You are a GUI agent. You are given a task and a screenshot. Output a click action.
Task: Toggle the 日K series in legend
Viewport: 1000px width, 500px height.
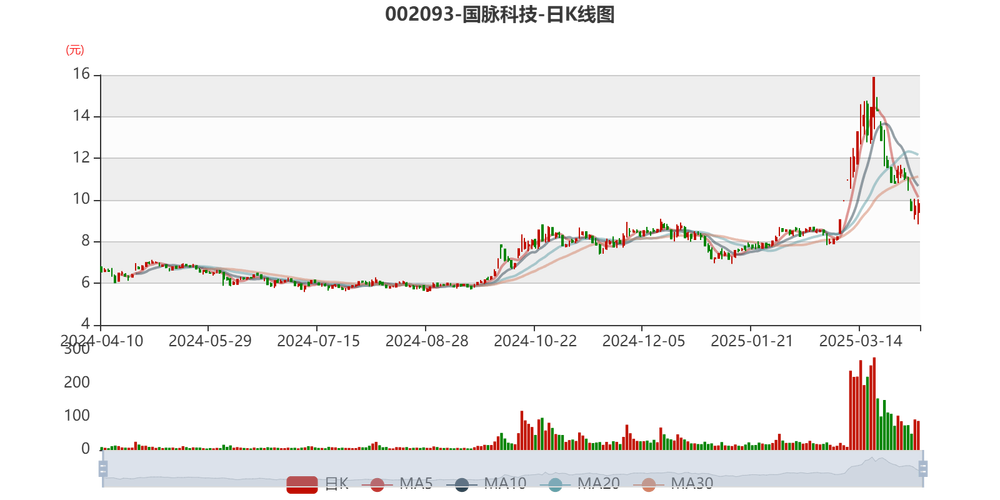click(x=317, y=485)
